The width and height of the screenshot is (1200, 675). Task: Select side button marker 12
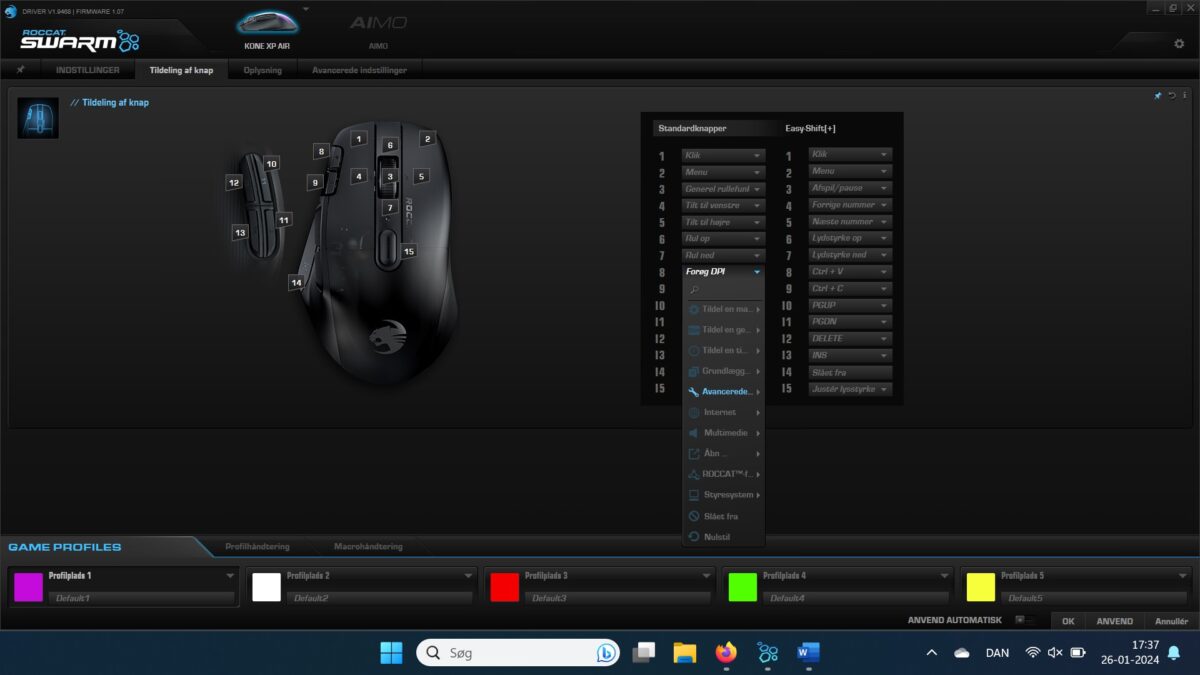point(234,183)
